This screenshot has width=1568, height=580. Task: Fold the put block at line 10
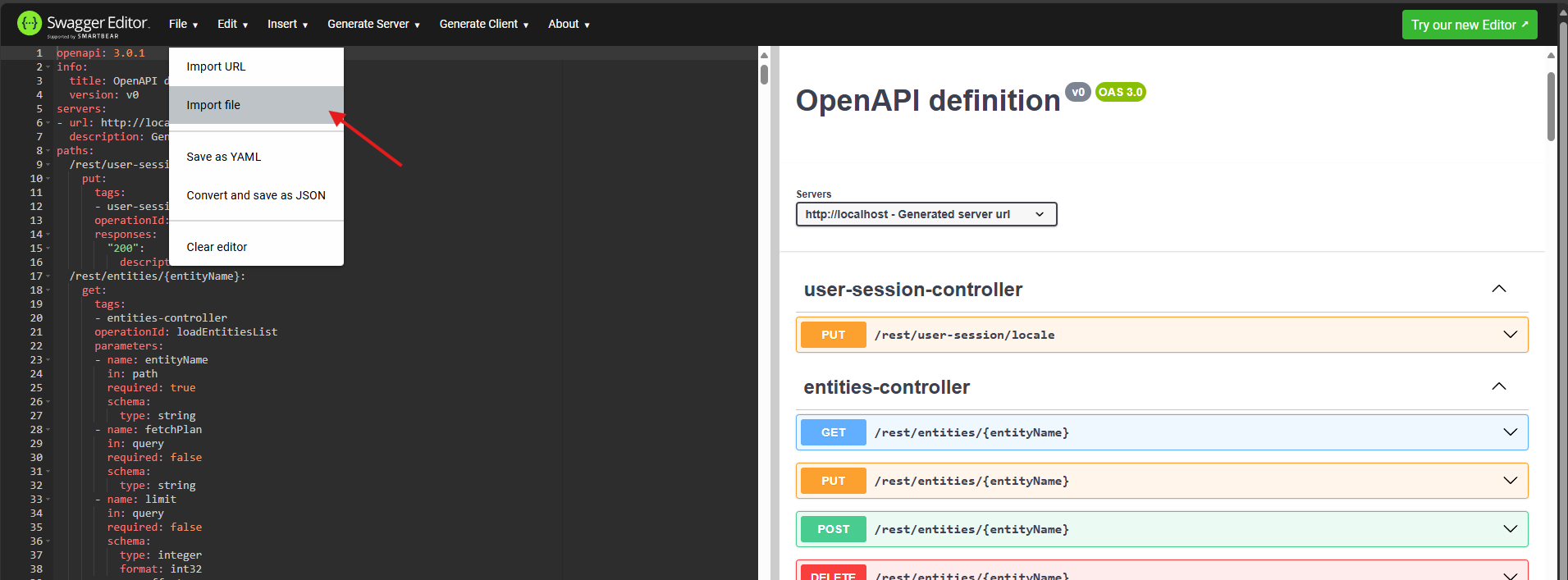coord(48,179)
